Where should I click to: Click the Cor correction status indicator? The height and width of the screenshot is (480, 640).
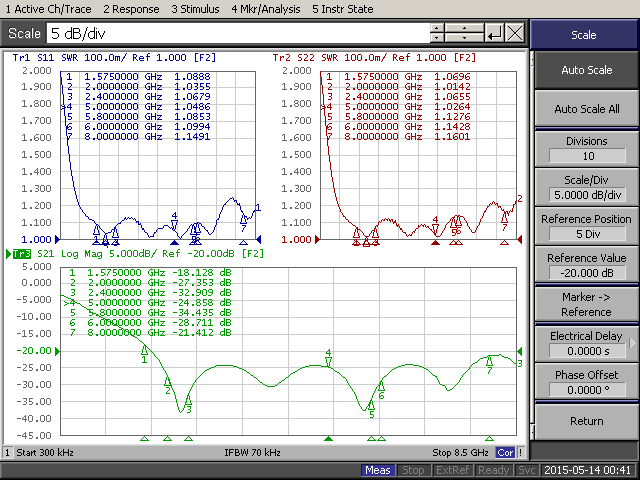coord(505,453)
